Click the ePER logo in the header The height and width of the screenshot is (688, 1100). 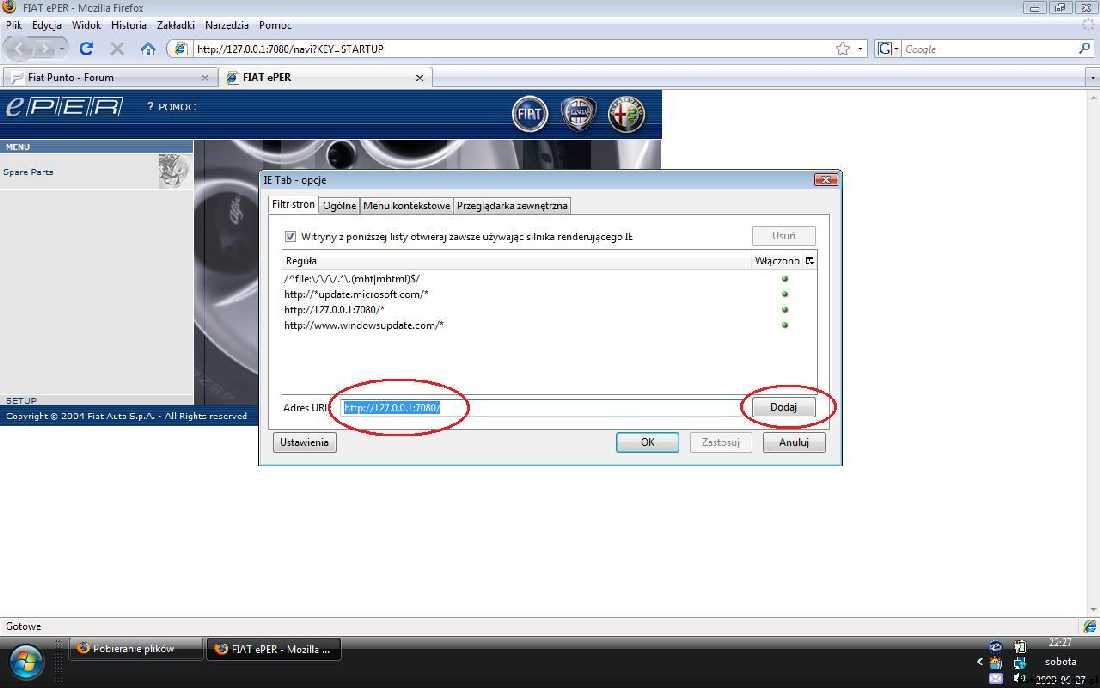coord(65,107)
